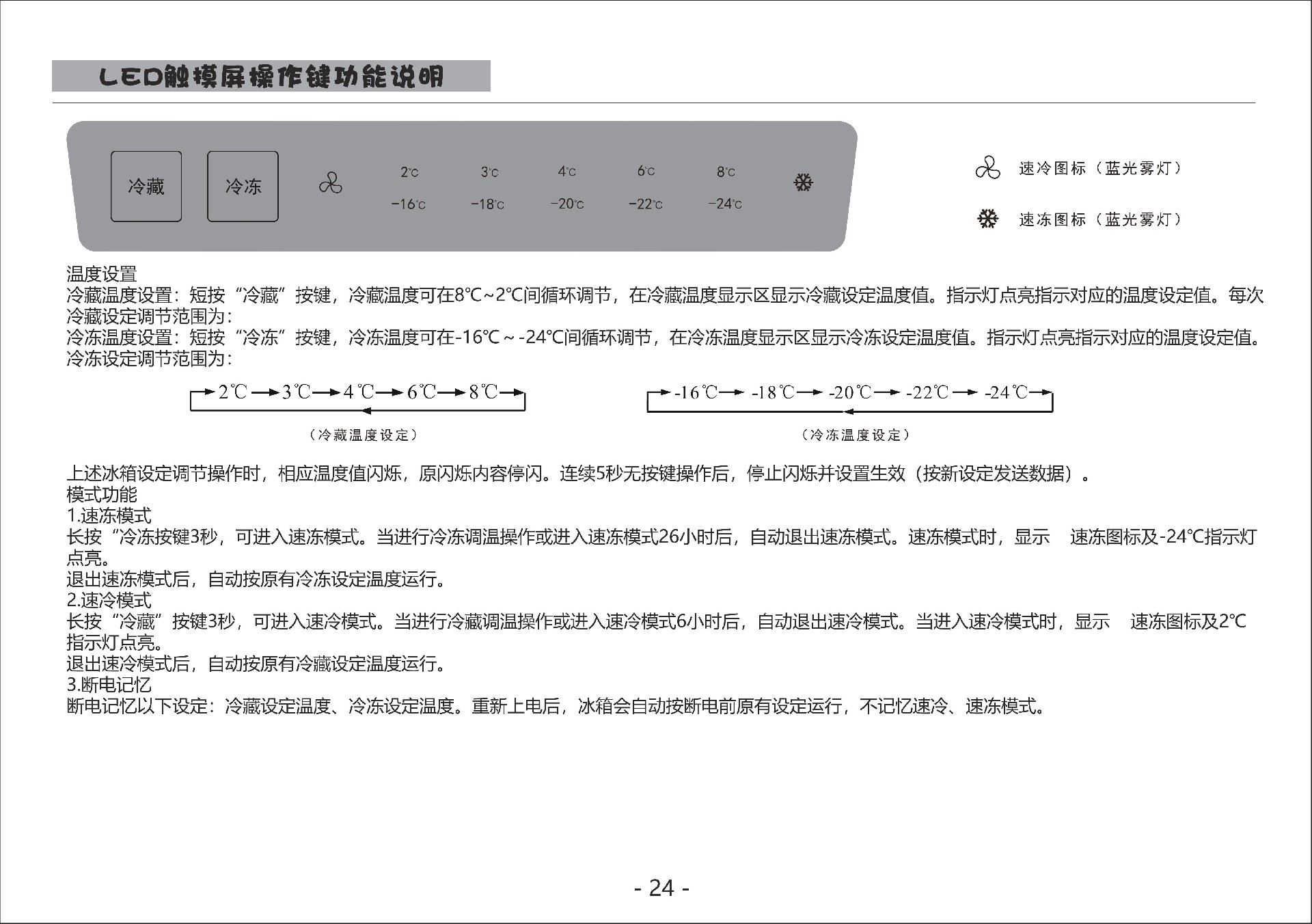Click the fan icon on the control panel
Viewport: 1312px width, 924px height.
[x=331, y=183]
